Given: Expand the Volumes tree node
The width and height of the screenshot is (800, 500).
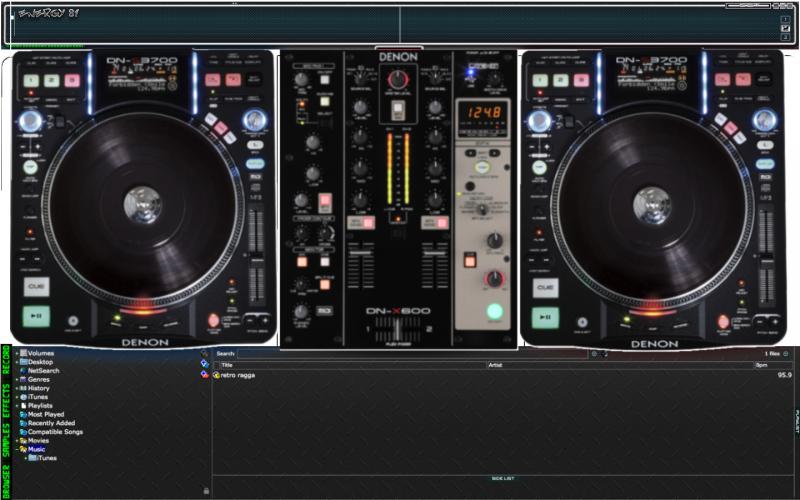Looking at the screenshot, I should click(x=16, y=354).
